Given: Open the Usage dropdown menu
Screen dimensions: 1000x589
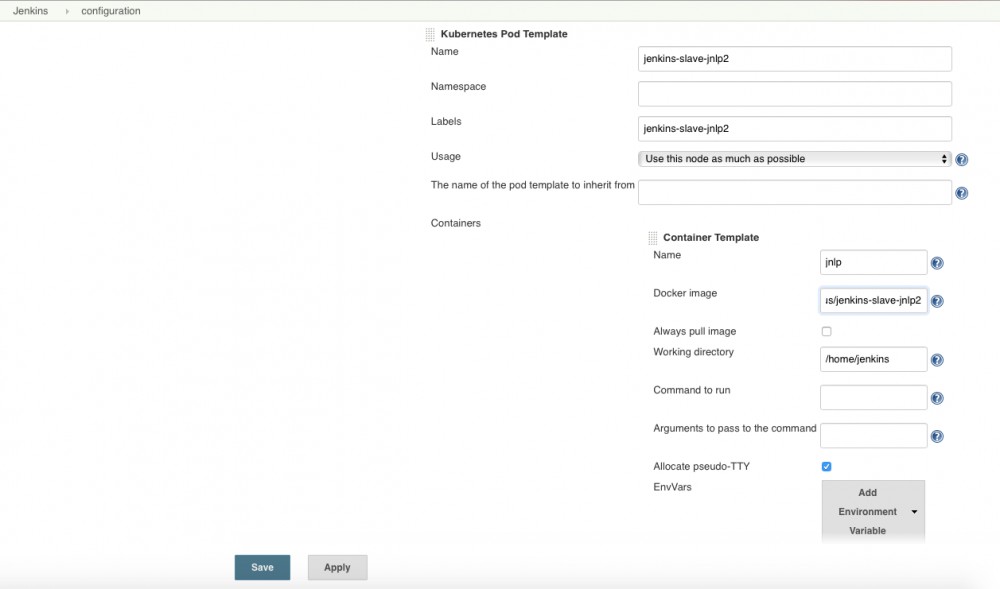Looking at the screenshot, I should point(794,159).
